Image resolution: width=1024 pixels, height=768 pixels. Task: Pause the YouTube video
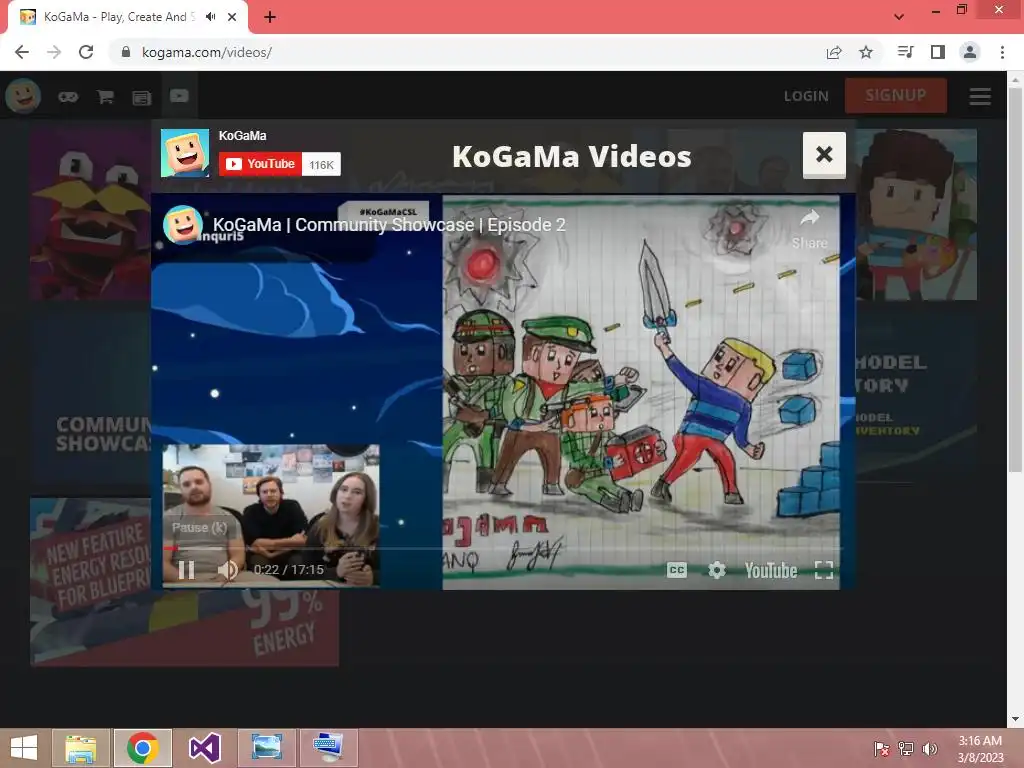[x=186, y=570]
